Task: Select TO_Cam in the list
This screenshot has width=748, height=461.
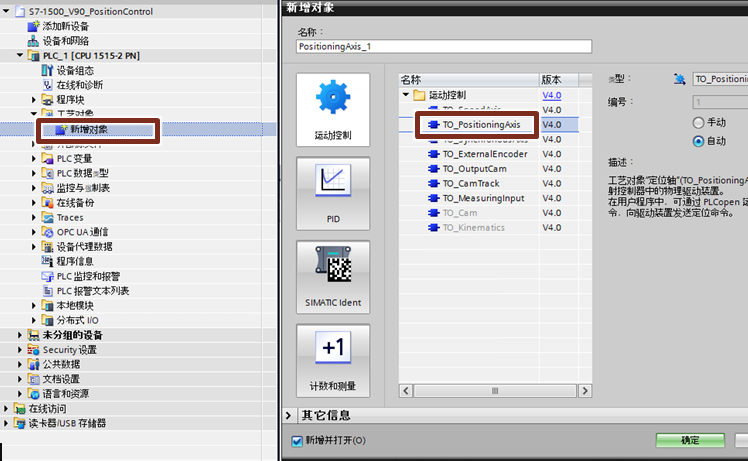Action: pos(460,213)
